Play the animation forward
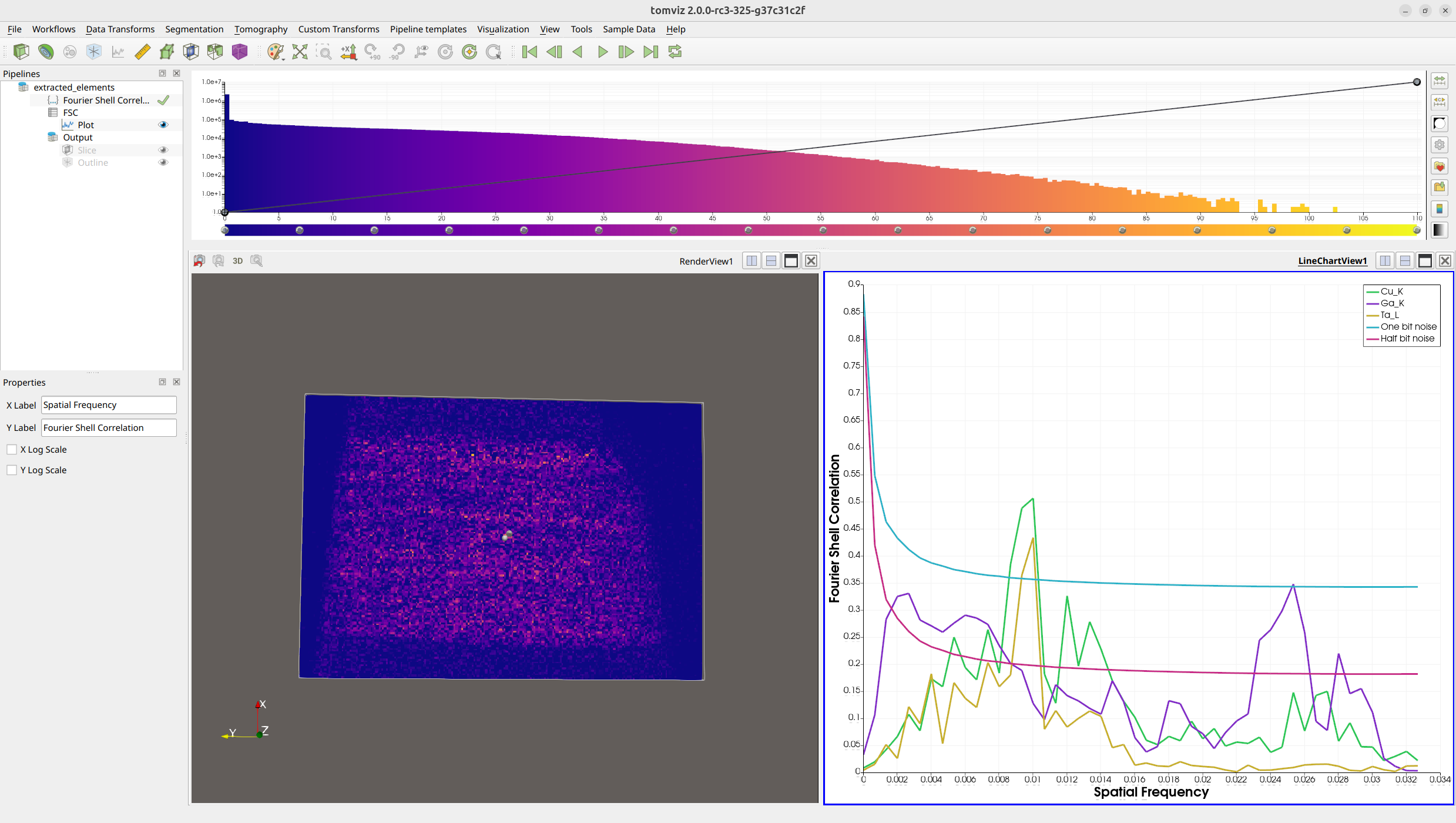Screen dimensions: 1456x823 click(602, 52)
